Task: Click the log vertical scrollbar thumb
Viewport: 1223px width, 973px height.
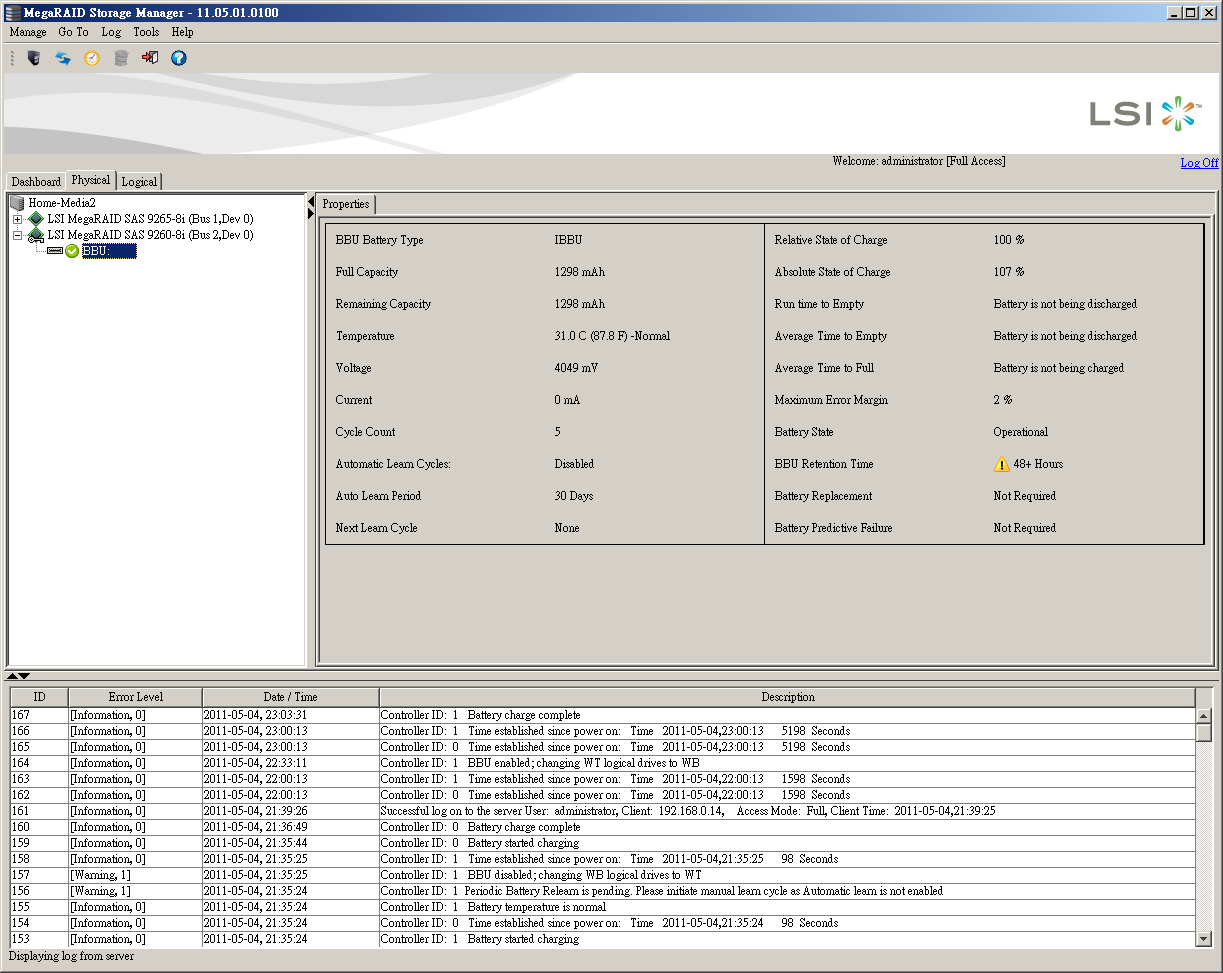Action: pyautogui.click(x=1204, y=732)
